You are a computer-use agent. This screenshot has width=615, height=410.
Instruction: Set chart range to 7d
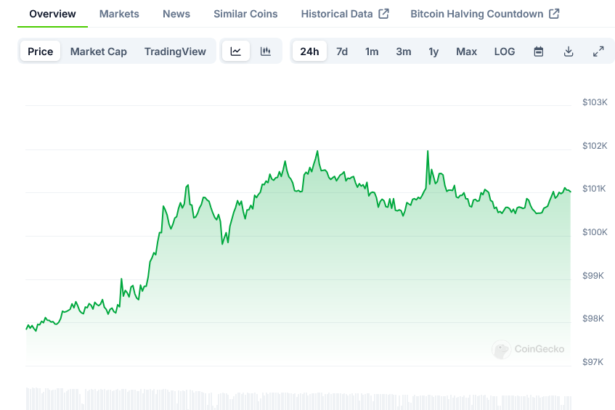tap(342, 52)
